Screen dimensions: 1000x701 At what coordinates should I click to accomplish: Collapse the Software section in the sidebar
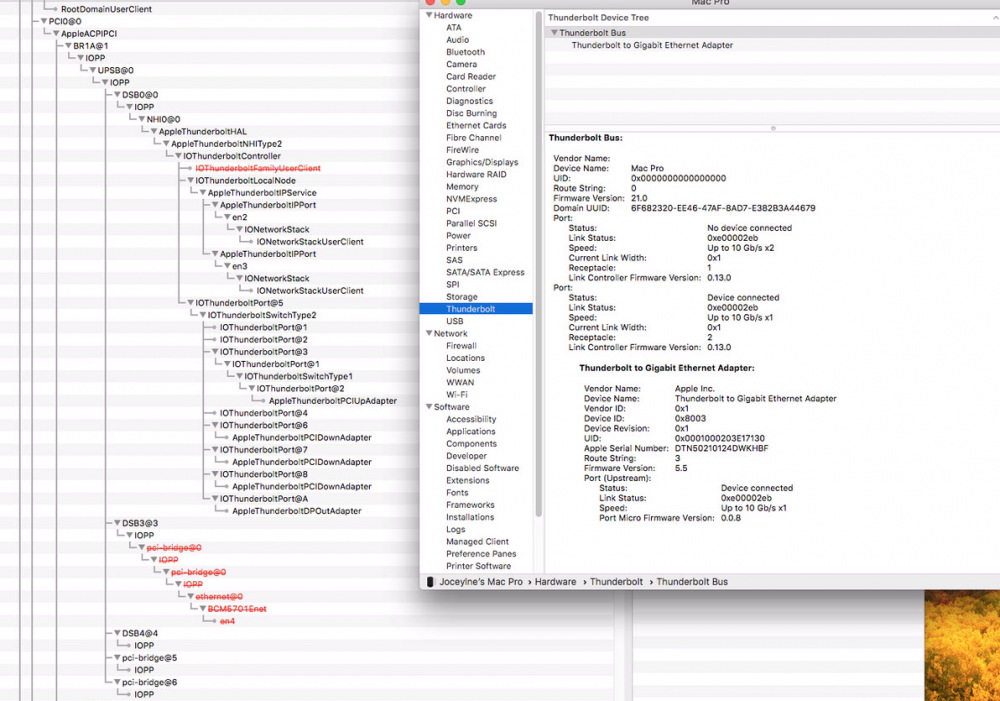pyautogui.click(x=429, y=407)
